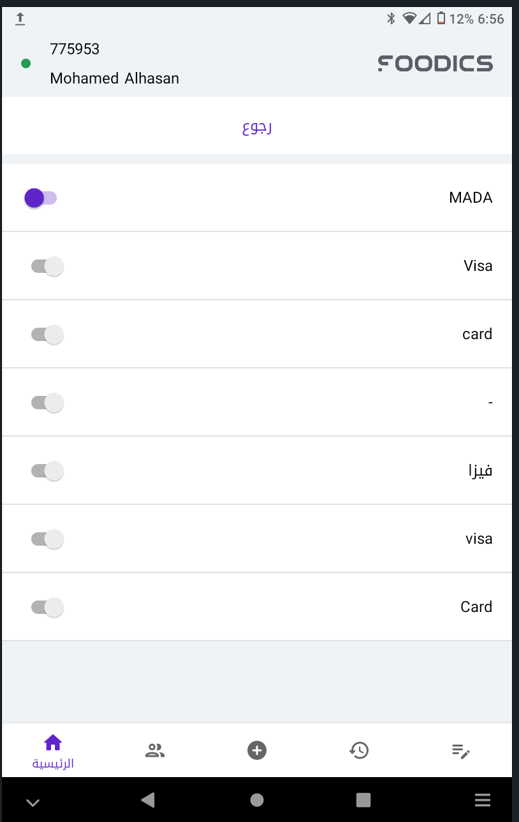Open the customers people icon
Image resolution: width=519 pixels, height=822 pixels.
tap(155, 751)
